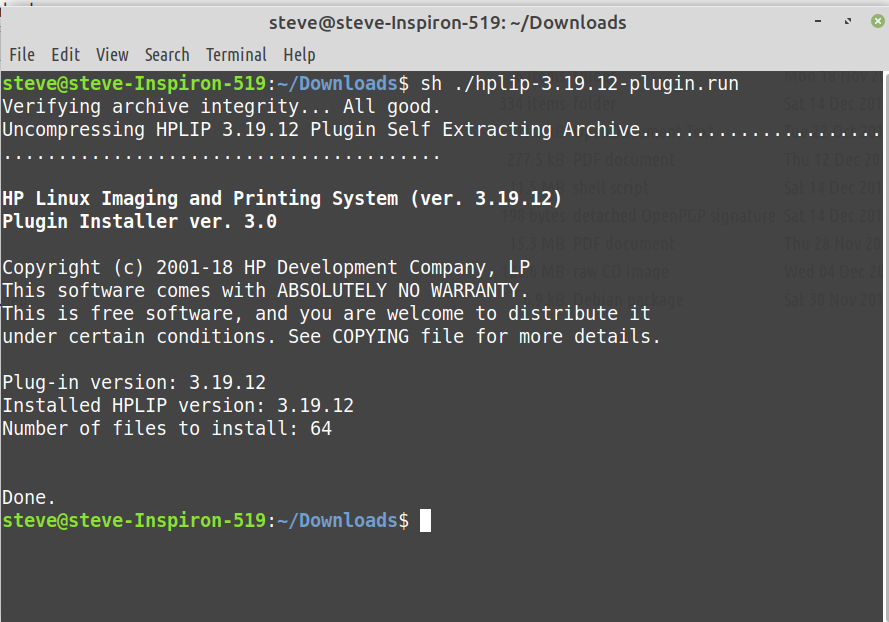This screenshot has height=622, width=889.
Task: Open the Search menu
Action: point(167,55)
